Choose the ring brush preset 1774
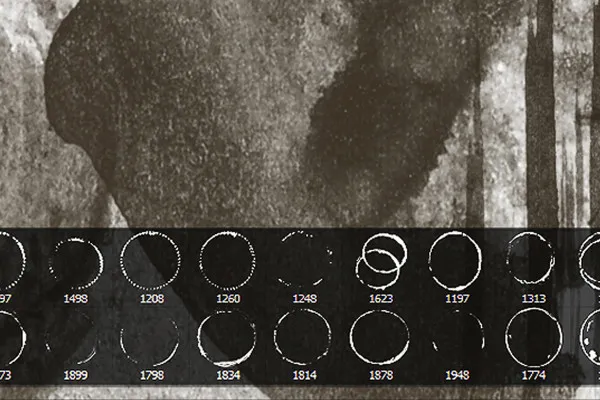600x400 pixels. [534, 337]
